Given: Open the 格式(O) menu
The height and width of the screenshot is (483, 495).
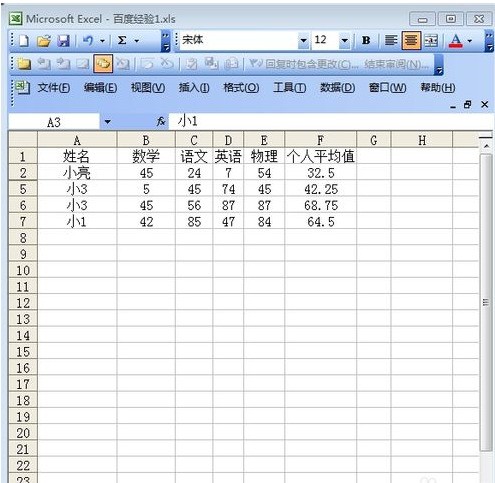Looking at the screenshot, I should point(241,88).
